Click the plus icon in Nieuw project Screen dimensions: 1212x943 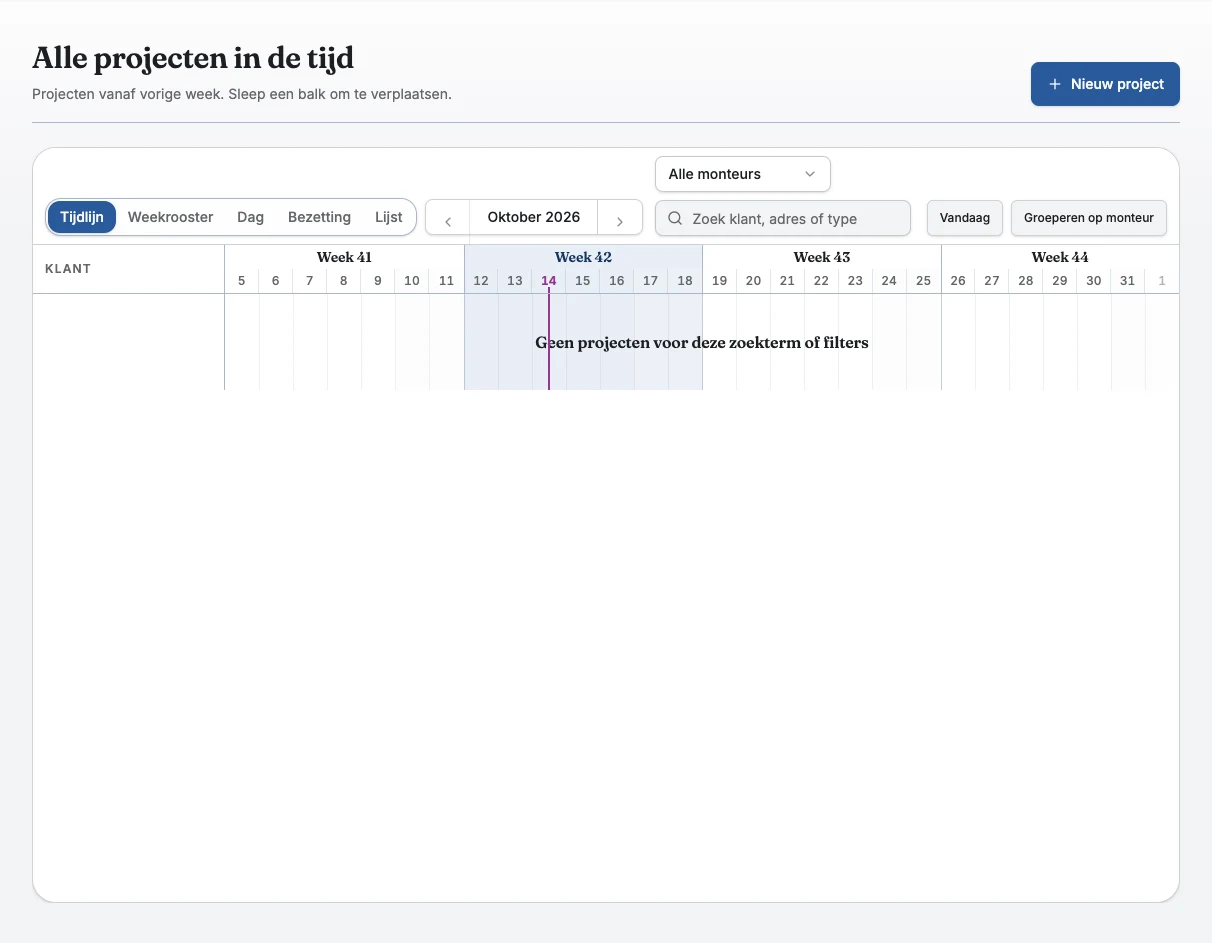click(1054, 84)
